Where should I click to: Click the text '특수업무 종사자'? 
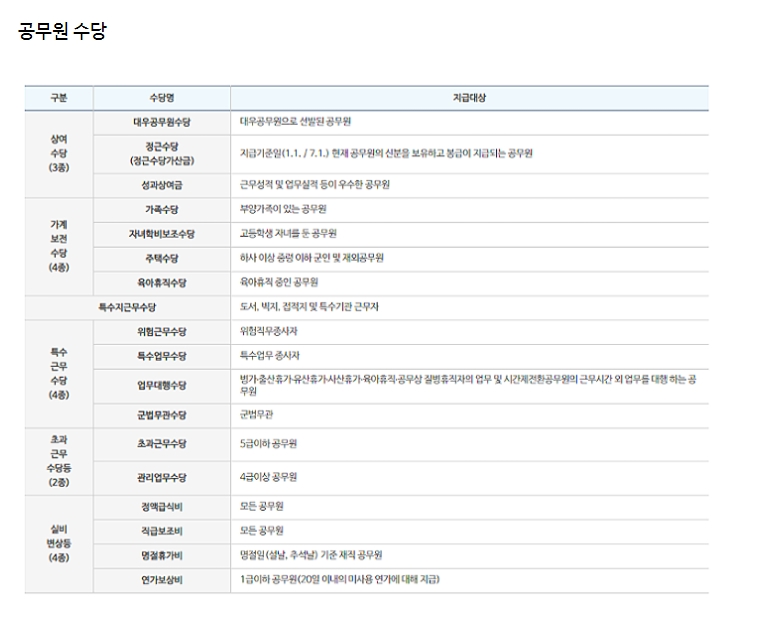pyautogui.click(x=270, y=356)
